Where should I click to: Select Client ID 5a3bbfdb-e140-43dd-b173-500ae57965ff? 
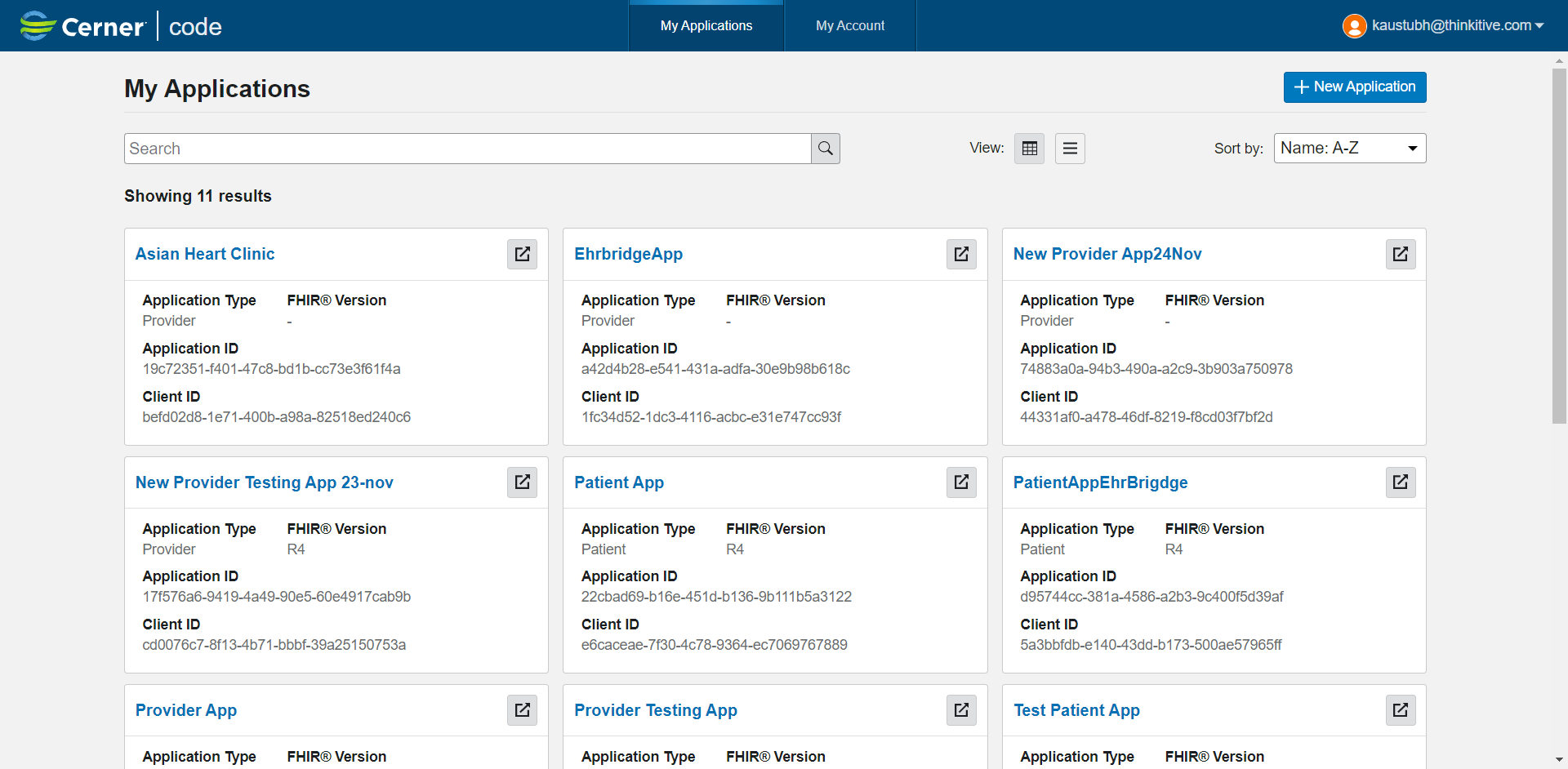point(1151,645)
